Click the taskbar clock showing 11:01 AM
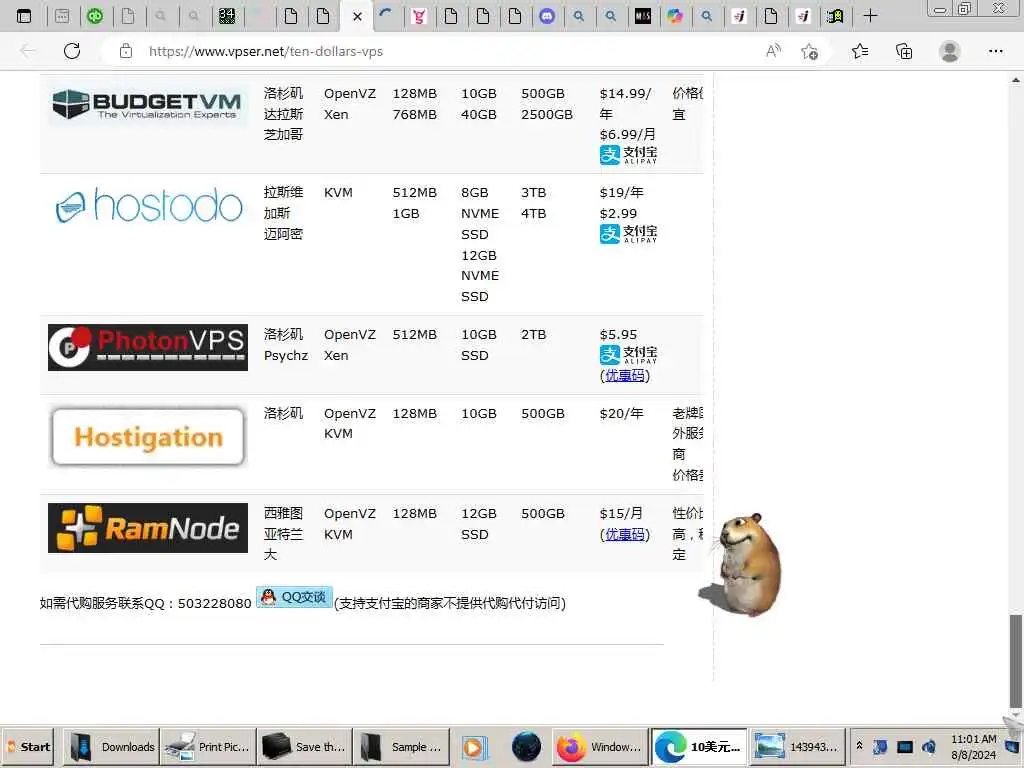 [x=973, y=747]
